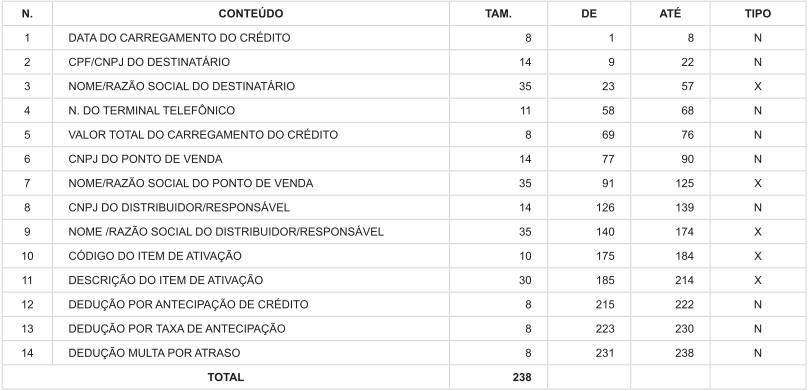This screenshot has width=810, height=391.
Task: Click the TOTAL label in last row
Action: pyautogui.click(x=226, y=378)
